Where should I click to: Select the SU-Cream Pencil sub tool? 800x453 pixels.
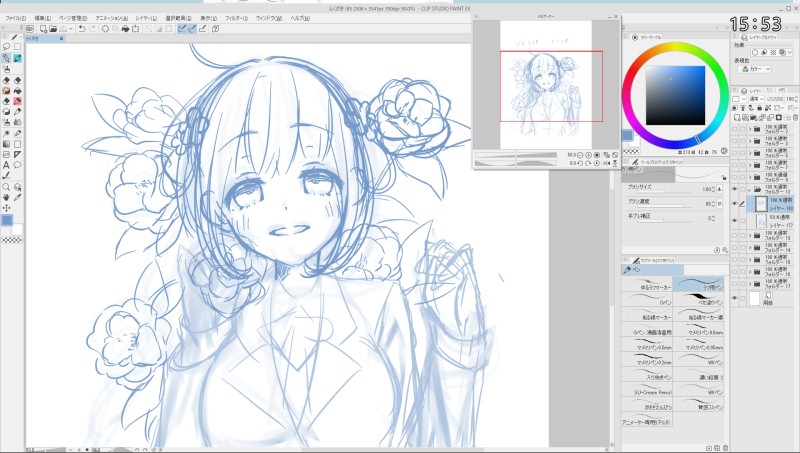coord(647,389)
